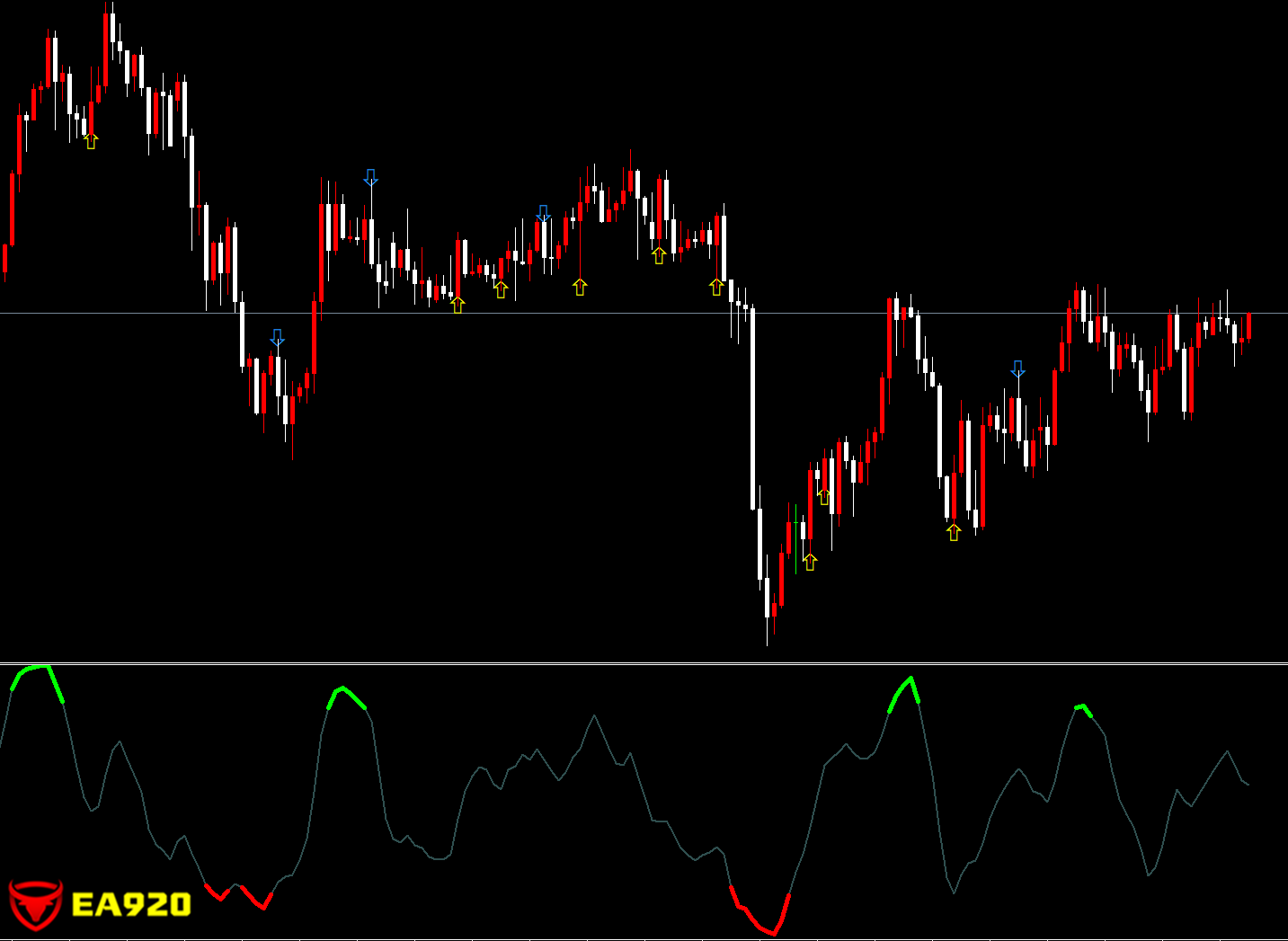Image resolution: width=1288 pixels, height=941 pixels.
Task: Select the rightmost yellow up arrow signal
Action: 954,532
